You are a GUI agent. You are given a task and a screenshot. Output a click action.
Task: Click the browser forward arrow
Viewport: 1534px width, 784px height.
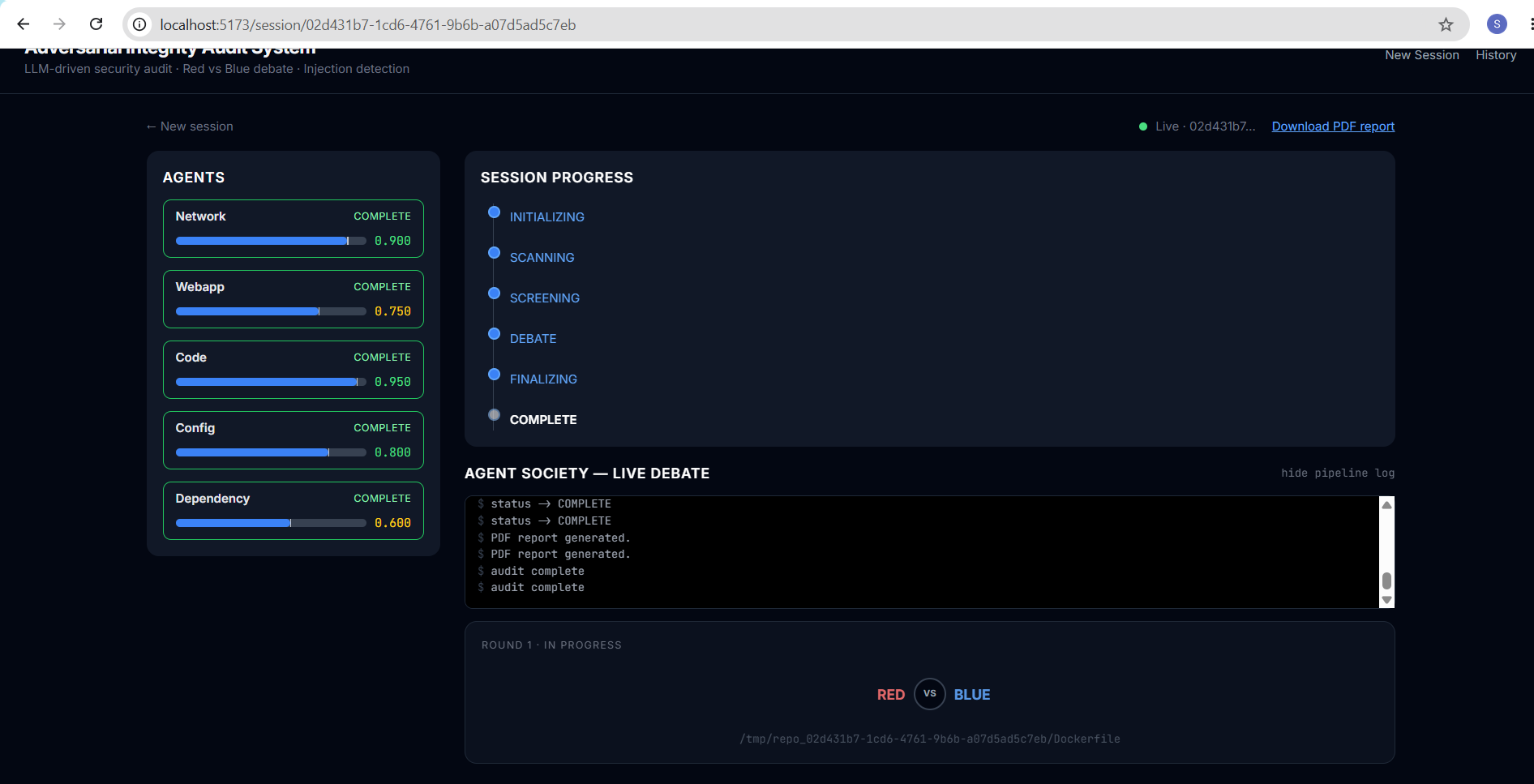pyautogui.click(x=59, y=24)
